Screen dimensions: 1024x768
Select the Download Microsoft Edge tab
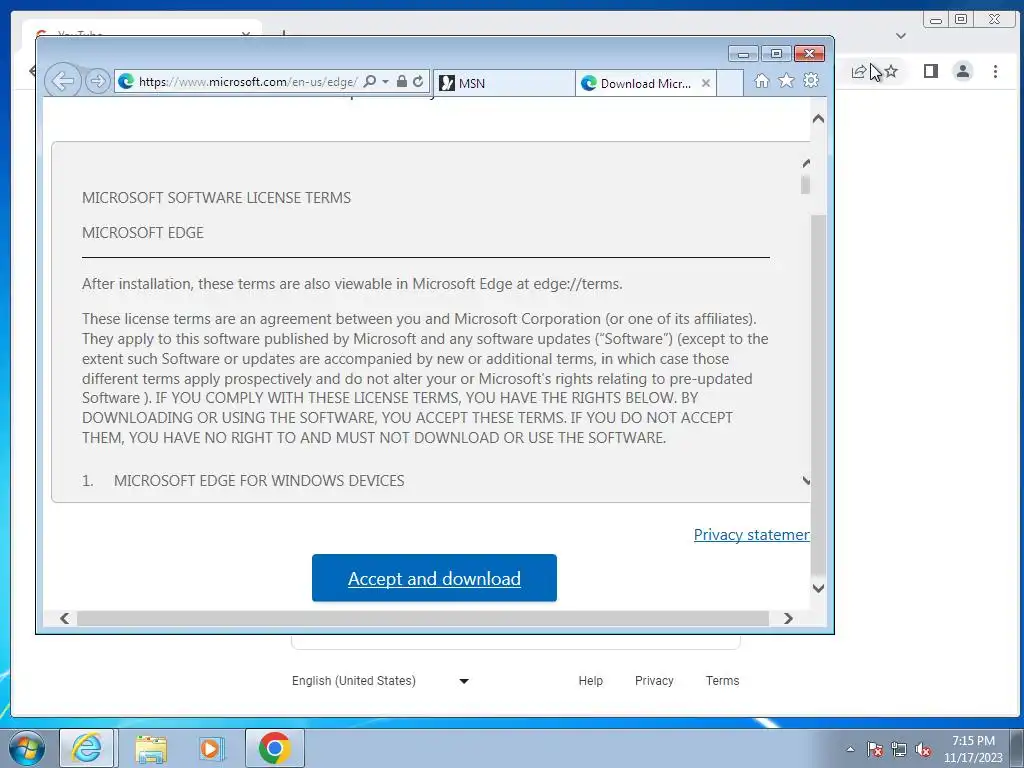pyautogui.click(x=638, y=83)
